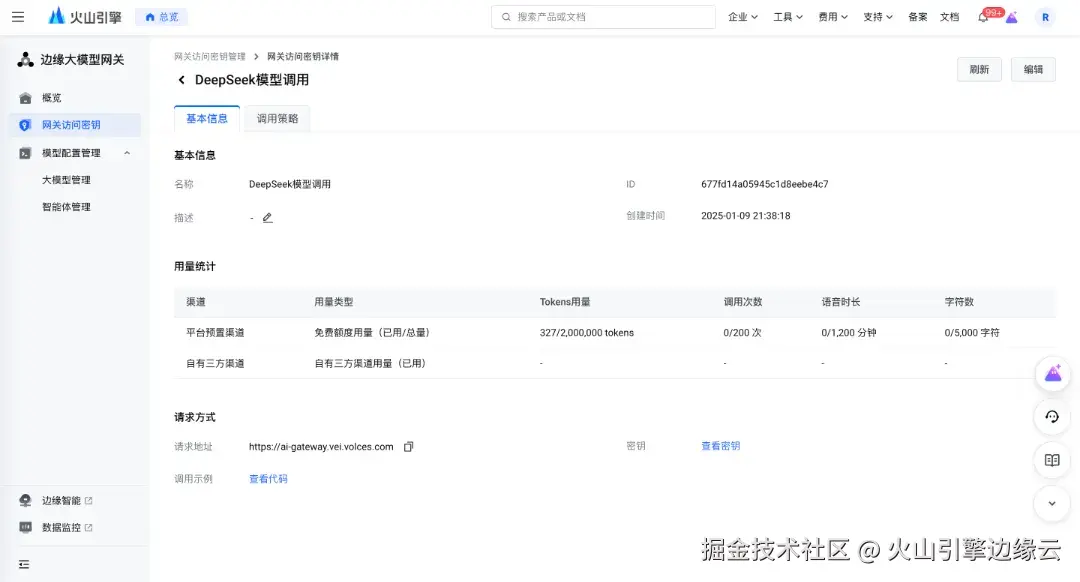
Task: Open the documentation book button
Action: tap(1052, 460)
